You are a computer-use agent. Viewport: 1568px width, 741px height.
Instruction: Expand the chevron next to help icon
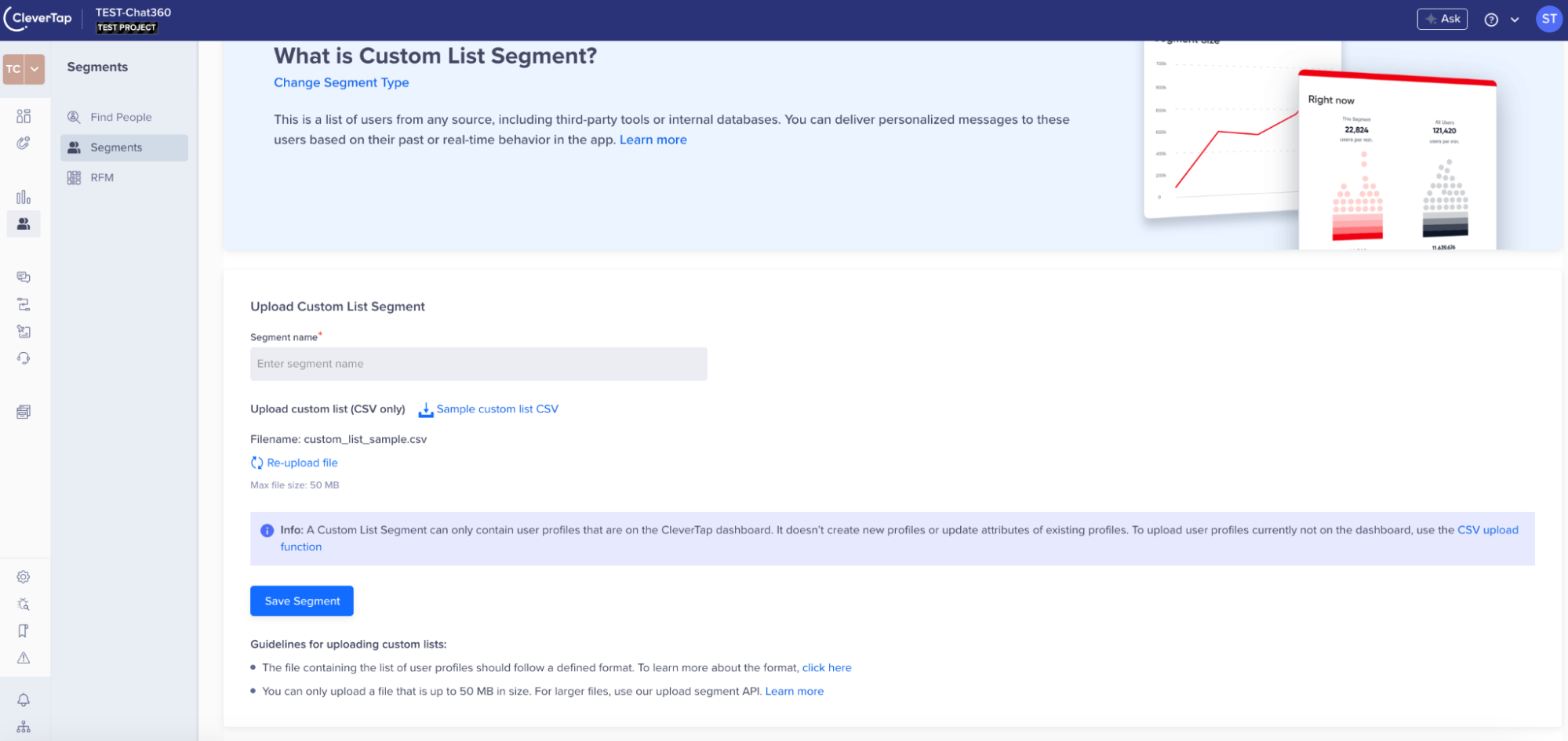click(1515, 20)
